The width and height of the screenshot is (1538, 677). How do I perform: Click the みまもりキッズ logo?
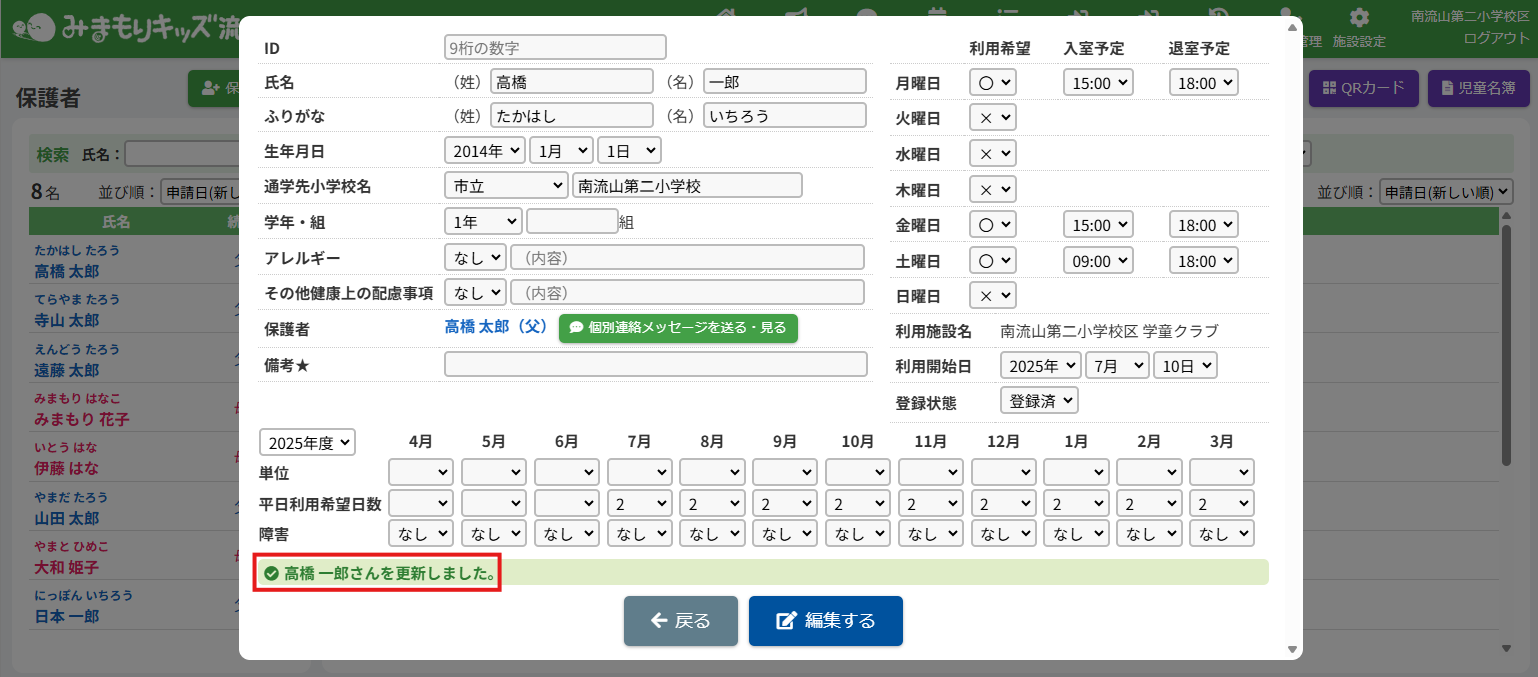(x=120, y=28)
